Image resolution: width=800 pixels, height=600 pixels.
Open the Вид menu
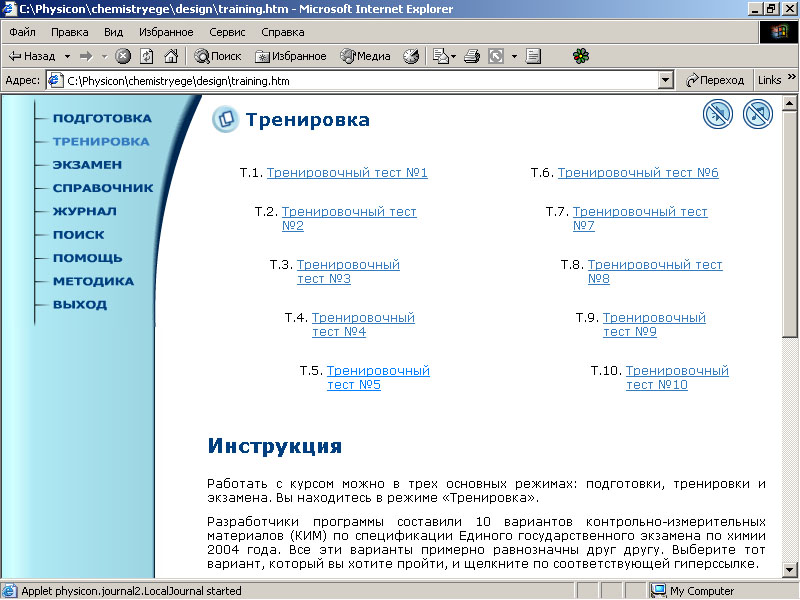[x=113, y=32]
